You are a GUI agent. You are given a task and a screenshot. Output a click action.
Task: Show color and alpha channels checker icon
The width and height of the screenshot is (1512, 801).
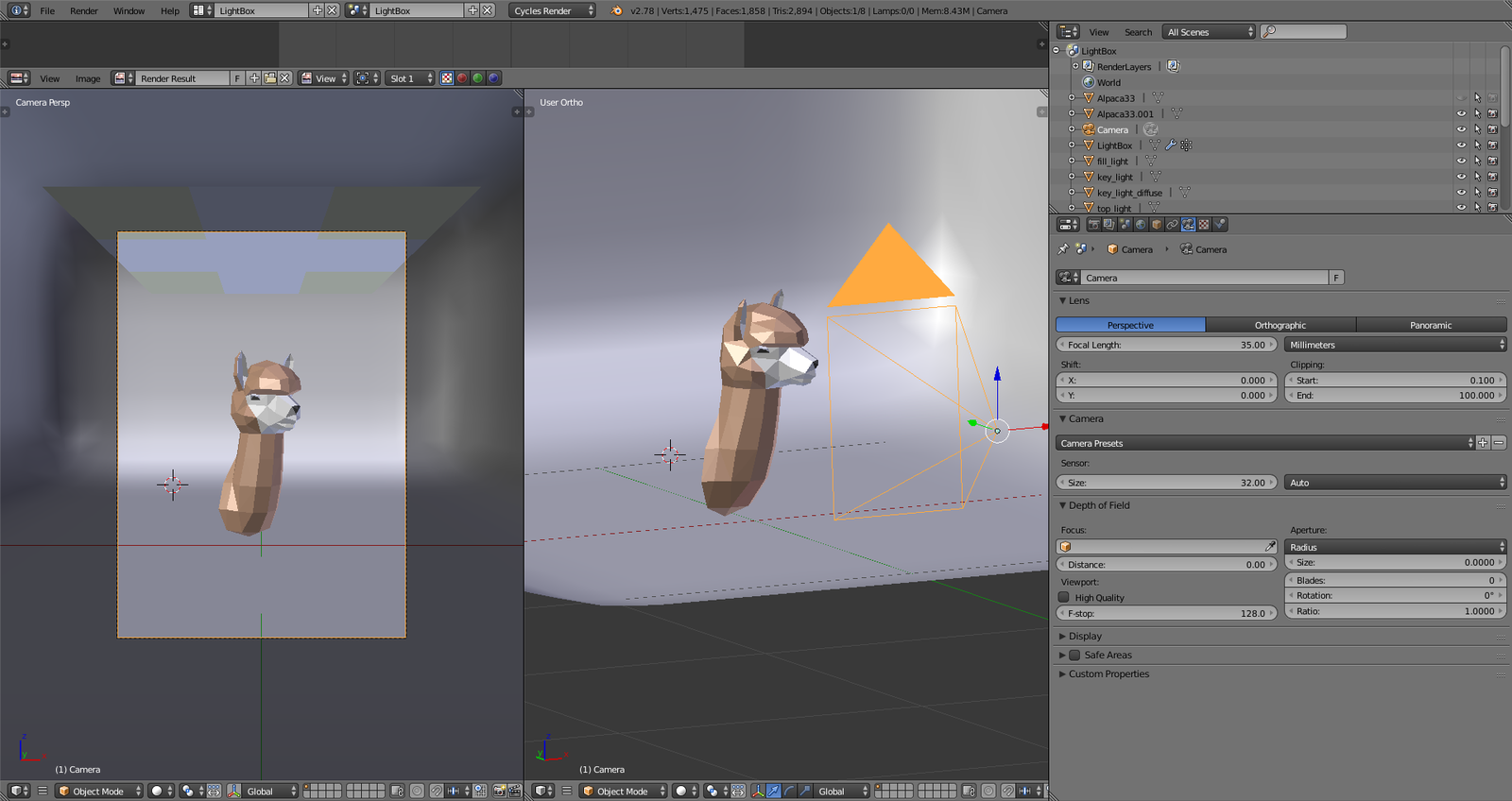447,78
